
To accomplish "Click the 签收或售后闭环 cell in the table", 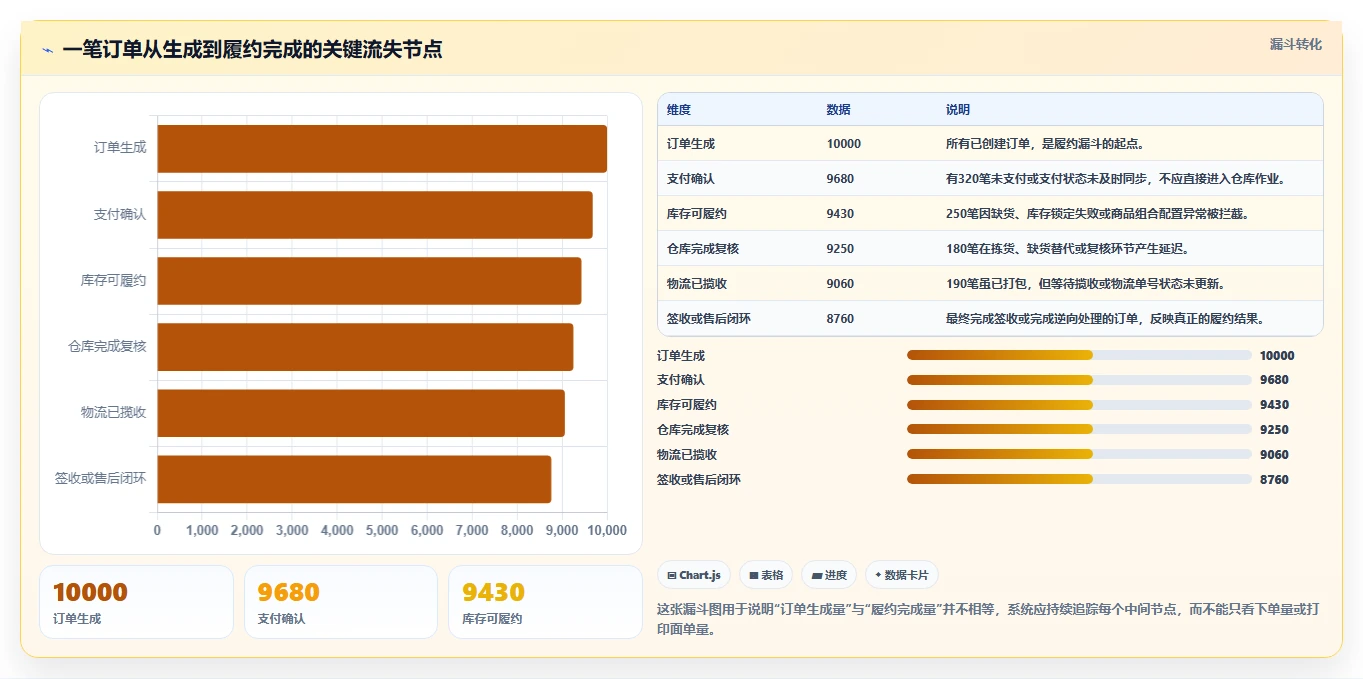I will (709, 318).
